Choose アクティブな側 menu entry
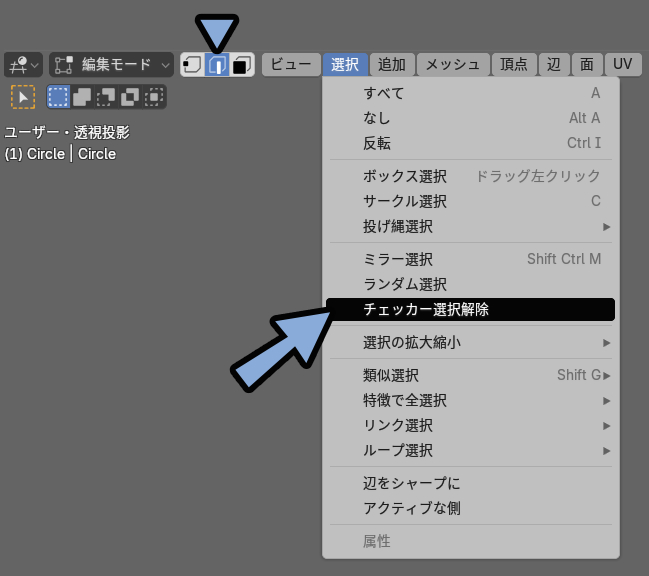This screenshot has width=649, height=576. [471, 508]
